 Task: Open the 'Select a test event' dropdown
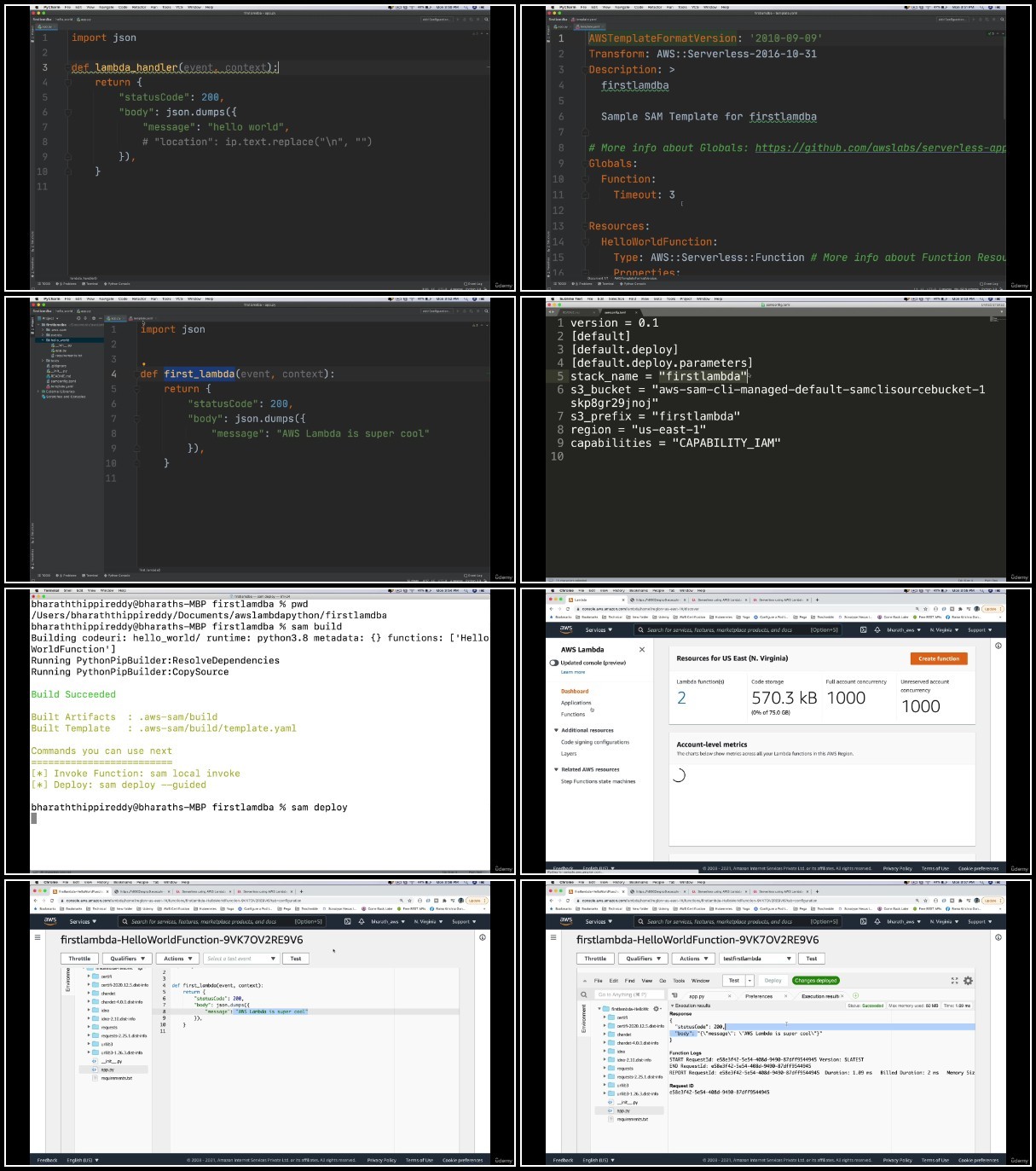241,959
